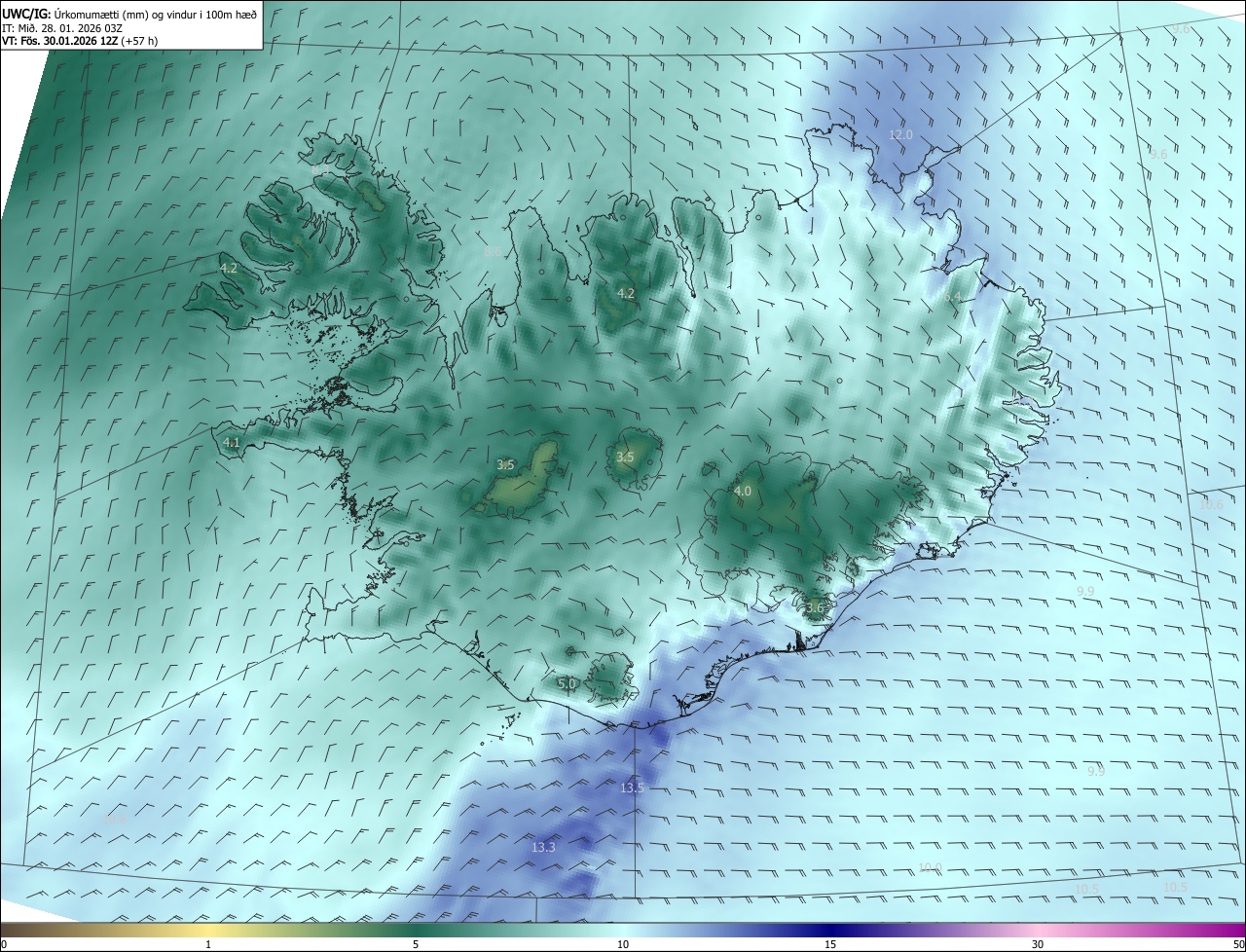Click the 30 tick on the colour scale
Image resolution: width=1246 pixels, height=952 pixels.
[1038, 944]
